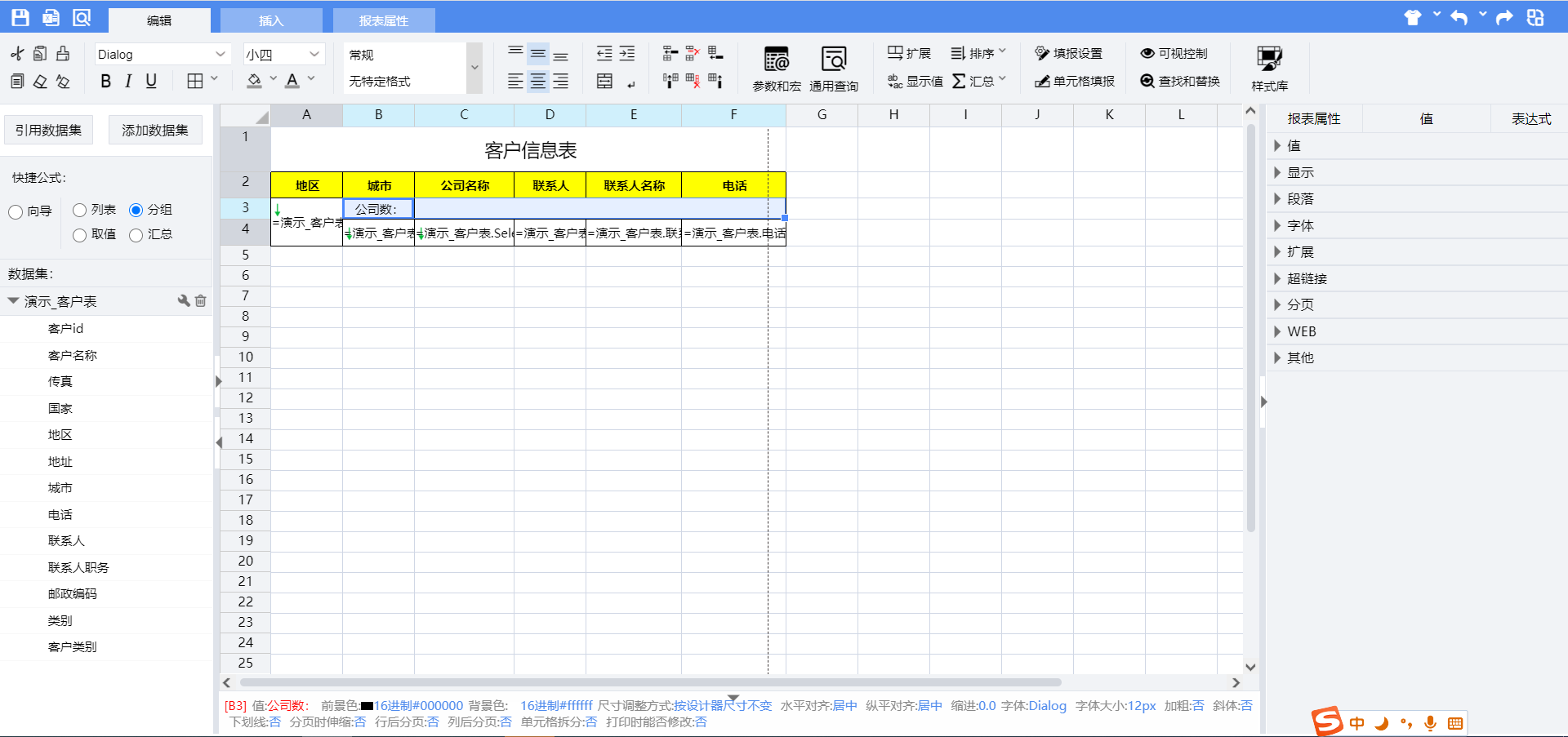Click the save icon in title bar
The height and width of the screenshot is (737, 1568).
[x=20, y=17]
